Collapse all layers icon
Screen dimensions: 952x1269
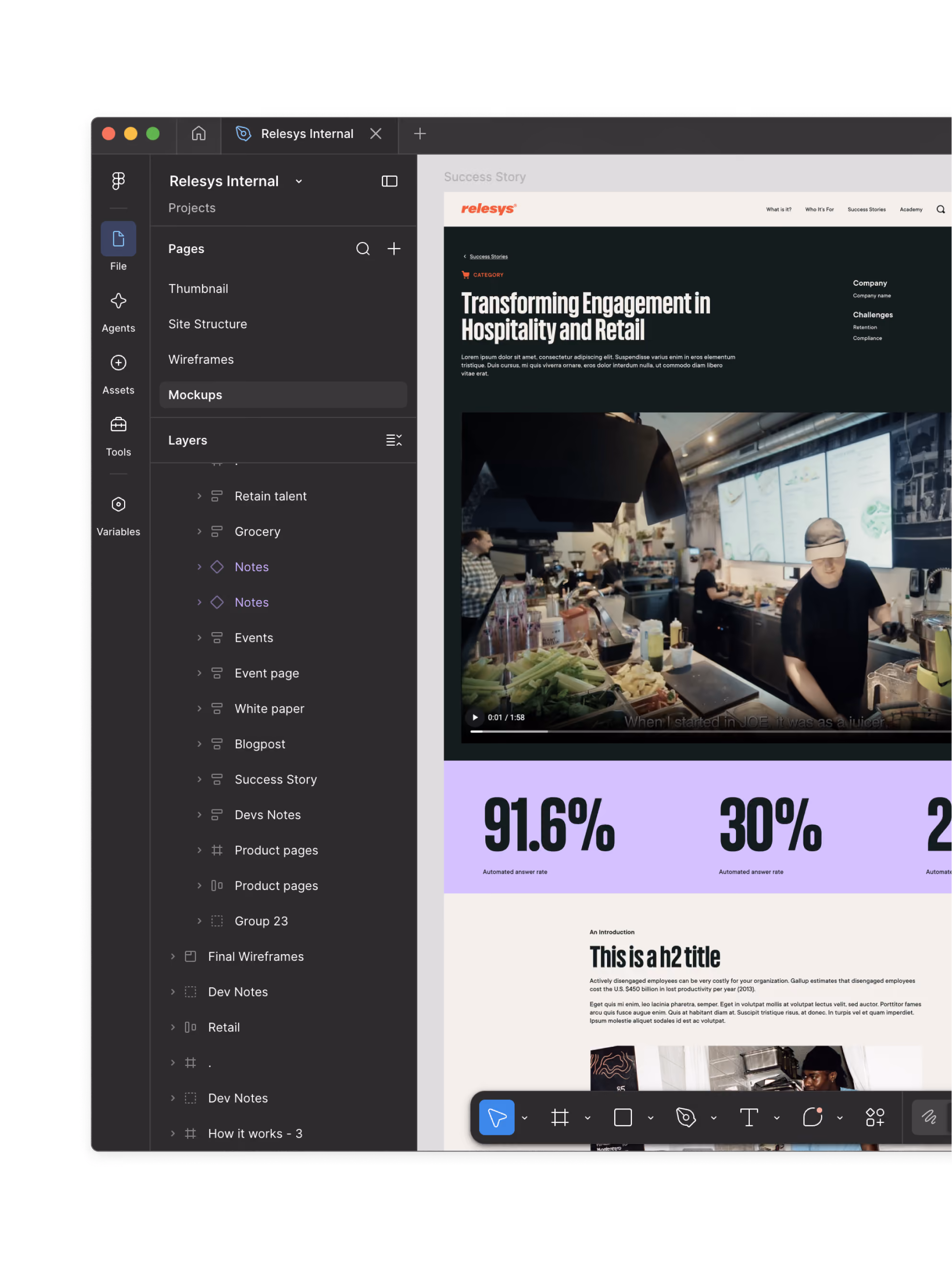click(x=394, y=440)
